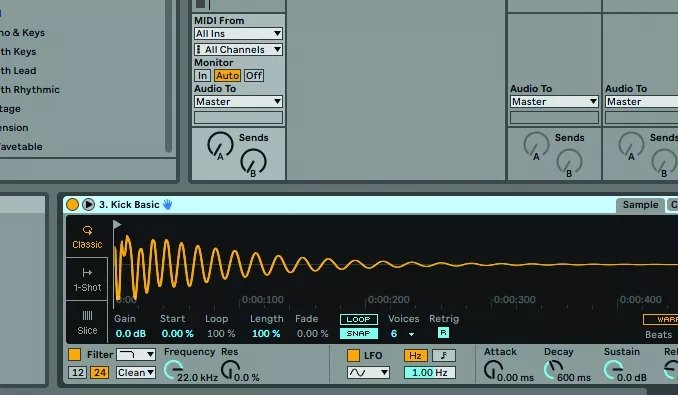Image resolution: width=678 pixels, height=395 pixels.
Task: Open the LFO waveform dropdown
Action: (x=368, y=373)
